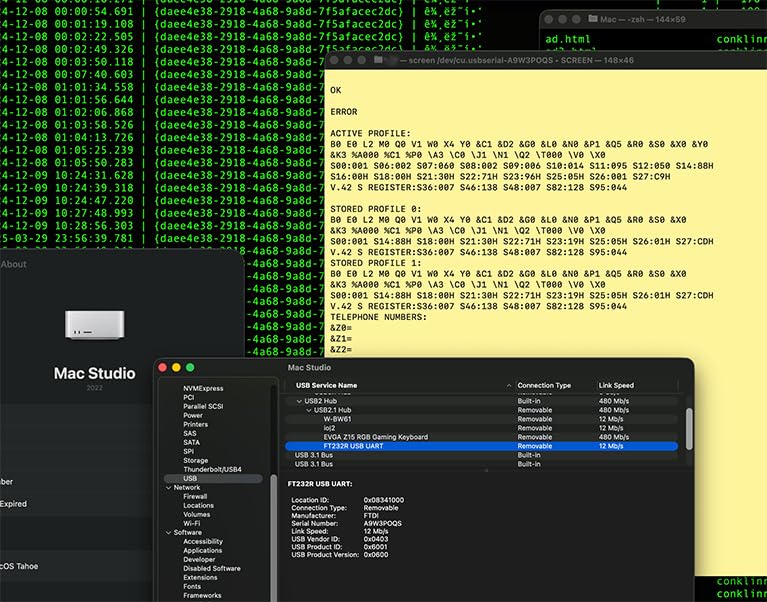
Task: Click STORED PROFILE 1 line in terminal
Action: click(376, 263)
